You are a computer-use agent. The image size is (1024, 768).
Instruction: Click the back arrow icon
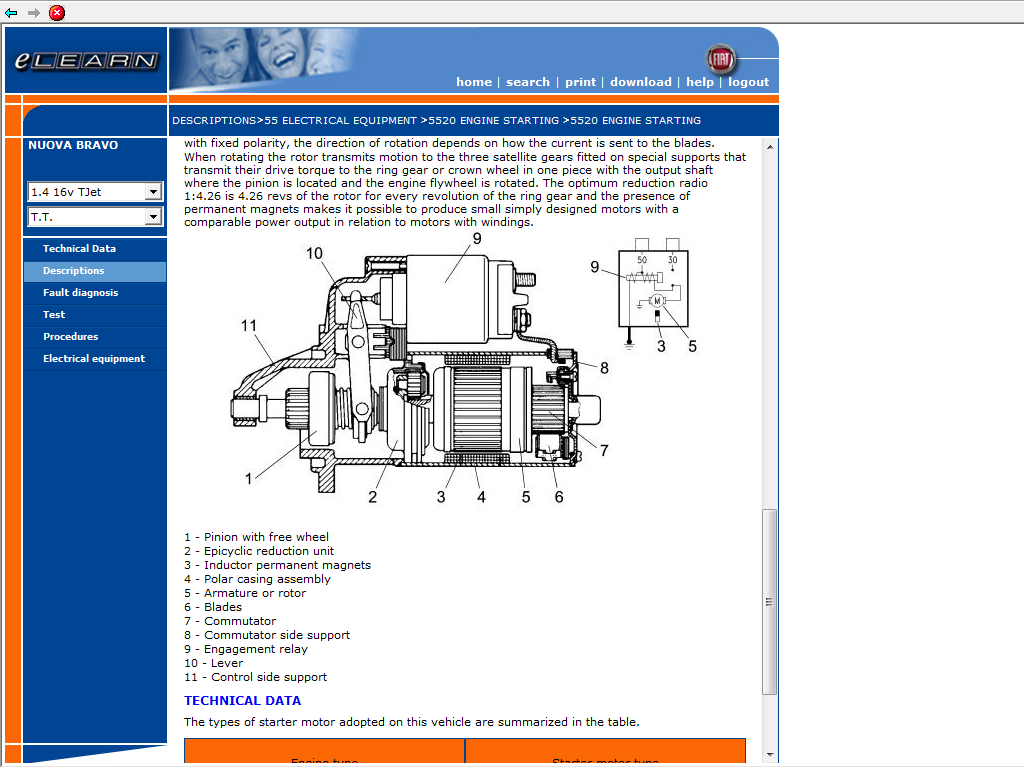point(11,12)
